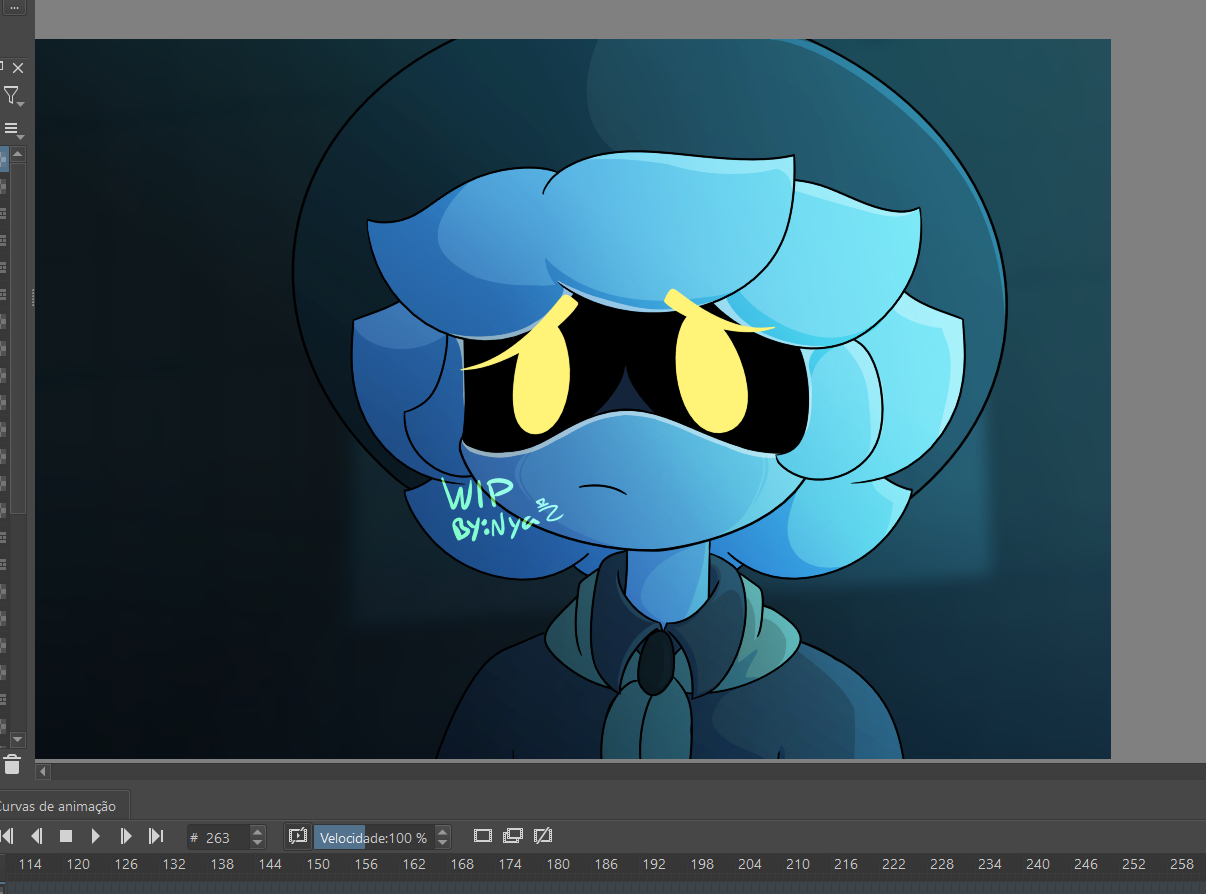
Task: Stop the animation playback
Action: (66, 836)
